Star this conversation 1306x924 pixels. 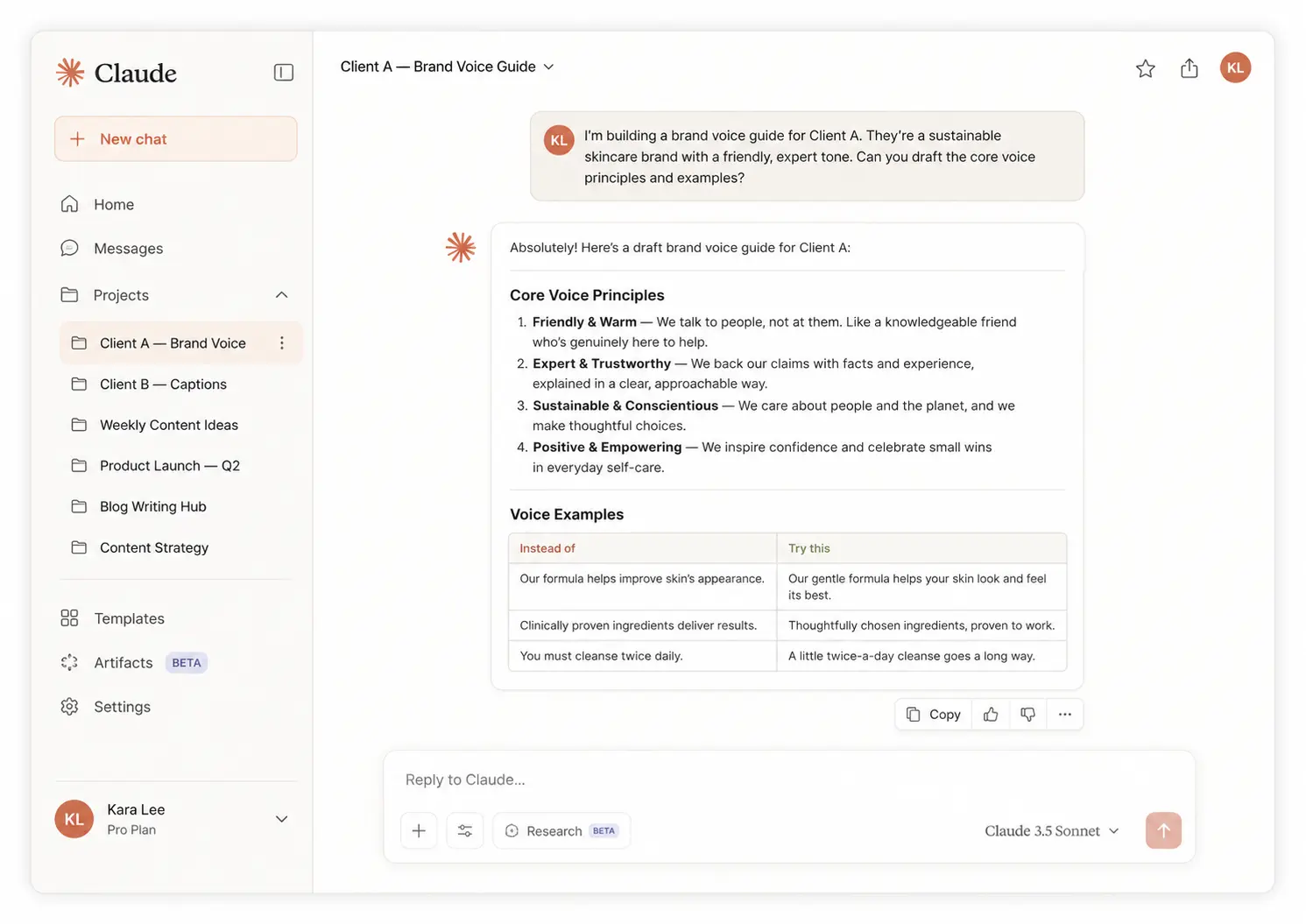coord(1146,68)
